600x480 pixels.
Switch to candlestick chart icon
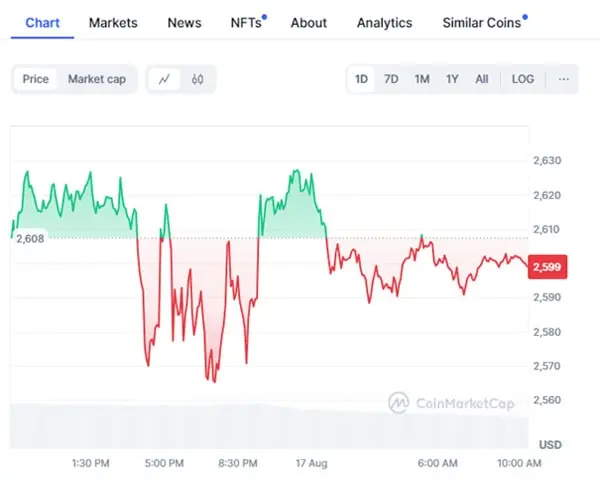pyautogui.click(x=197, y=79)
